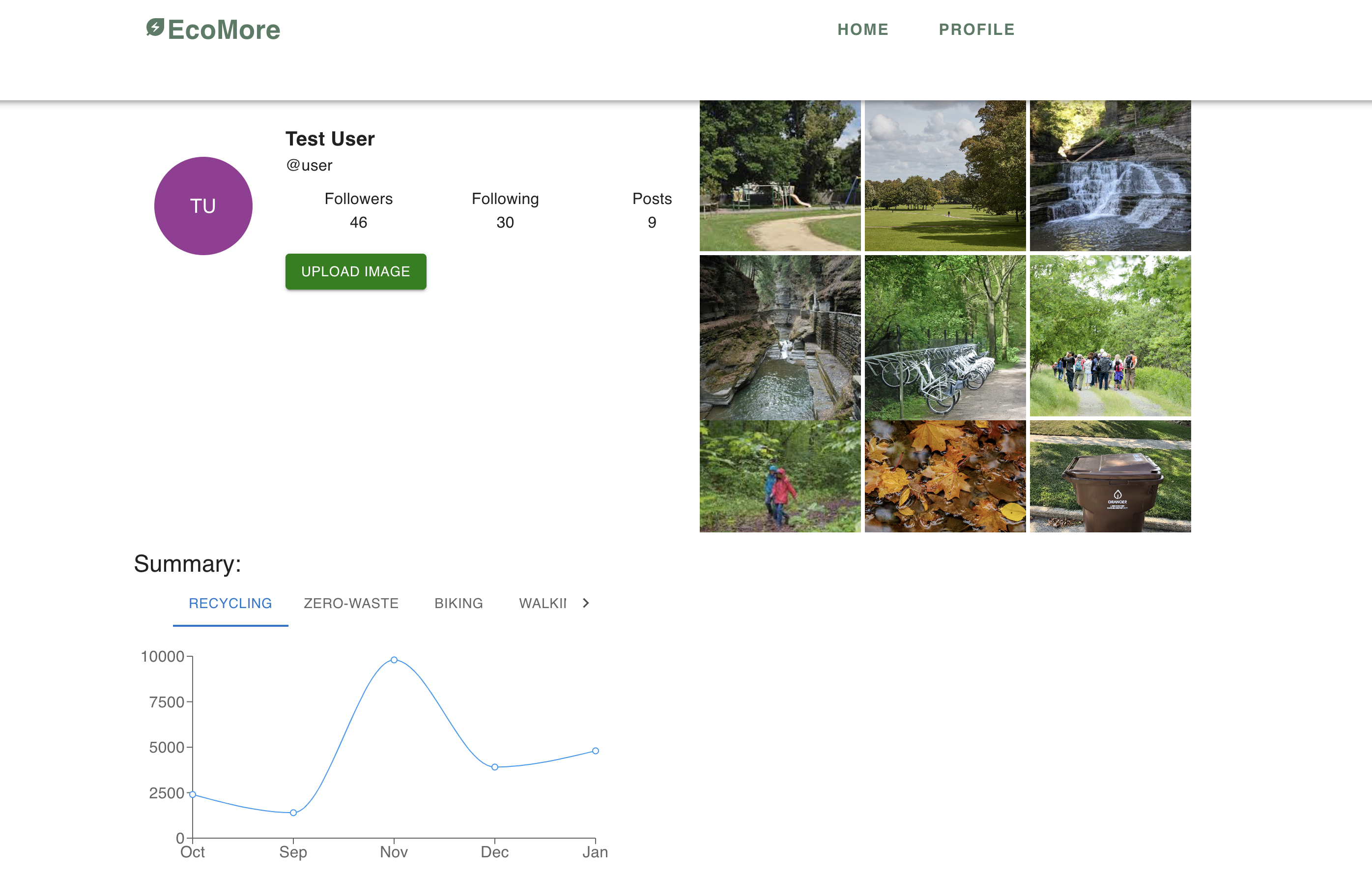This screenshot has width=1372, height=876.
Task: Switch to the BIKING tab
Action: [458, 603]
